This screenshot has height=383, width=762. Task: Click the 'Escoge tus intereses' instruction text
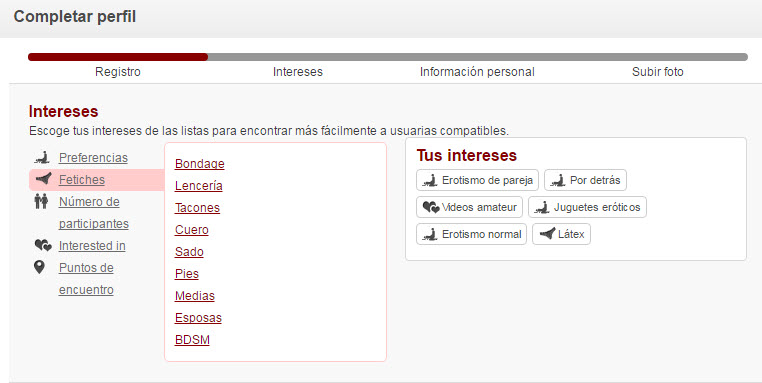269,131
